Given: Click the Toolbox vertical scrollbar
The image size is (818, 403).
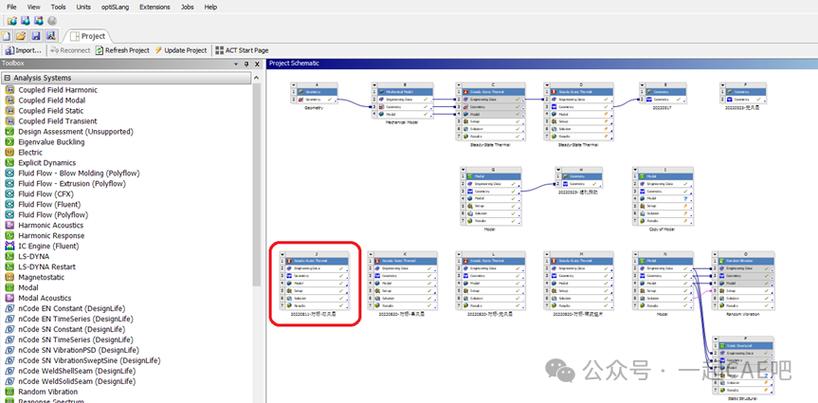Looking at the screenshot, I should pos(256,185).
